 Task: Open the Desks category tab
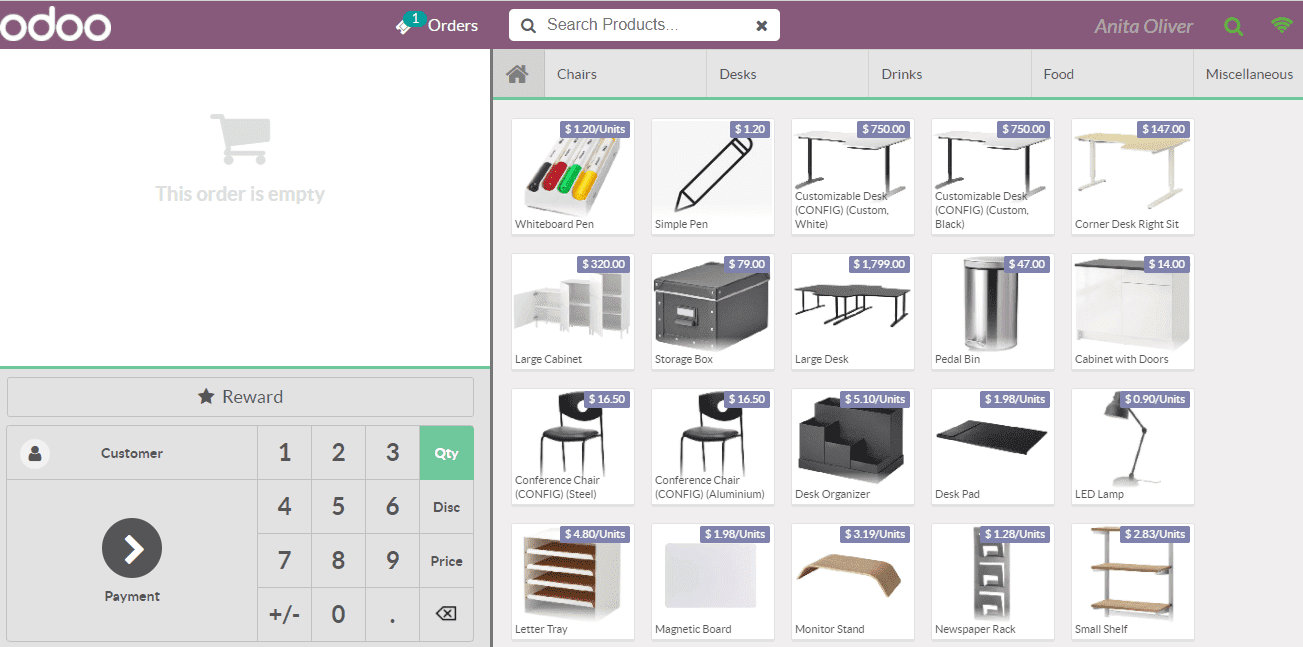click(x=787, y=74)
